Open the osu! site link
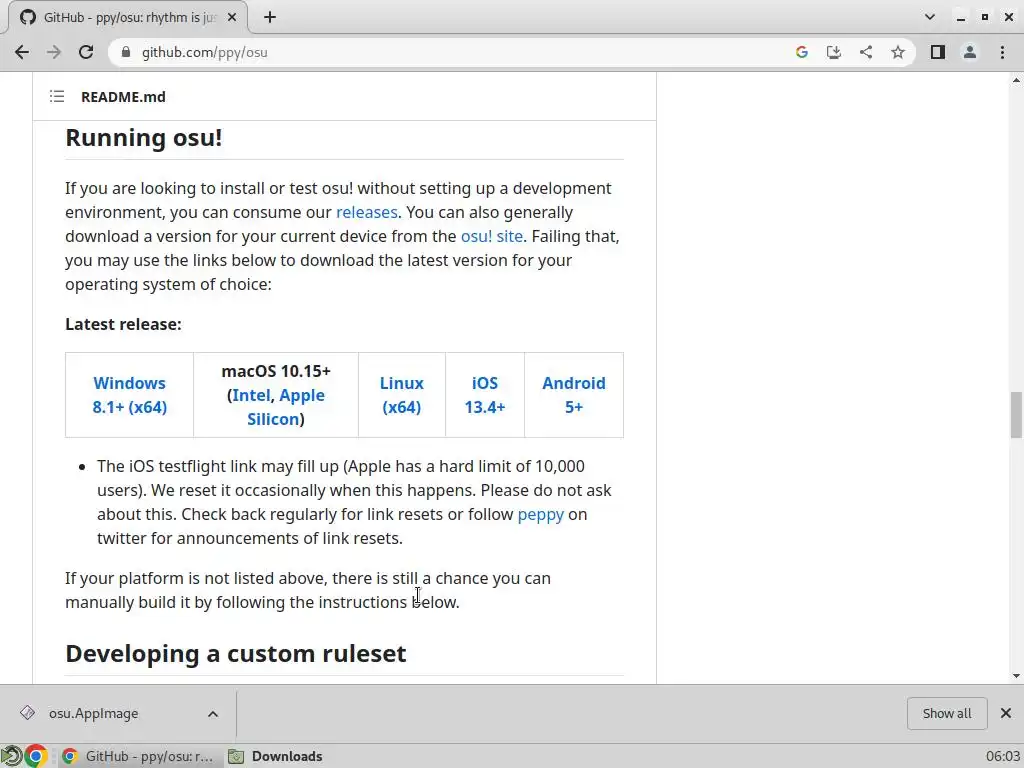This screenshot has width=1024, height=768. [492, 236]
